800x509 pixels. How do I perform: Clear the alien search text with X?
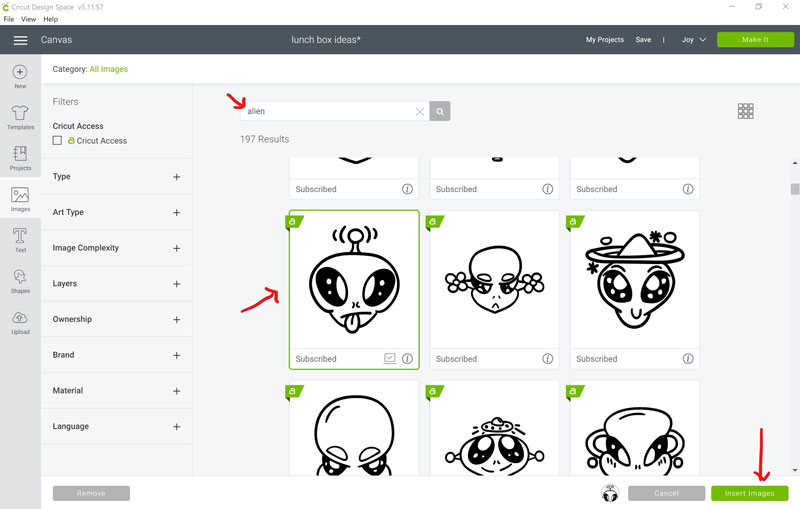tap(419, 112)
